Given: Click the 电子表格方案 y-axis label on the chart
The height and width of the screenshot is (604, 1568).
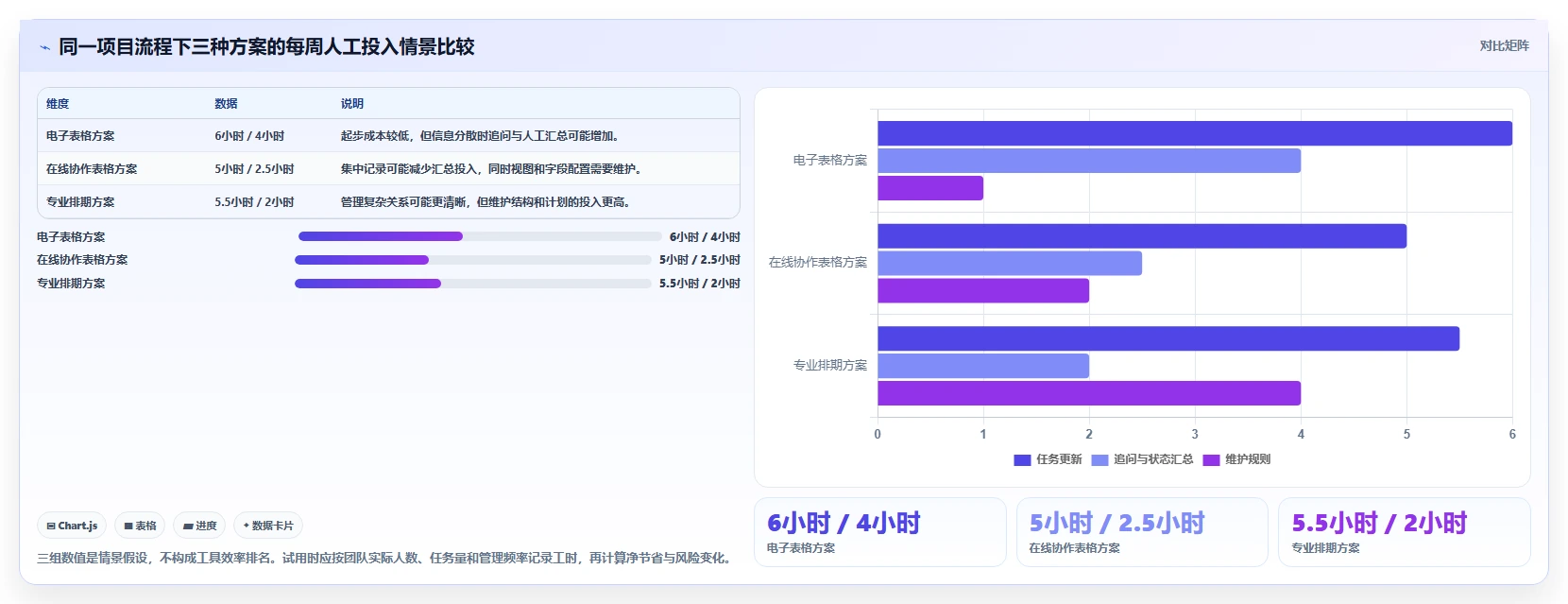Looking at the screenshot, I should (x=830, y=161).
